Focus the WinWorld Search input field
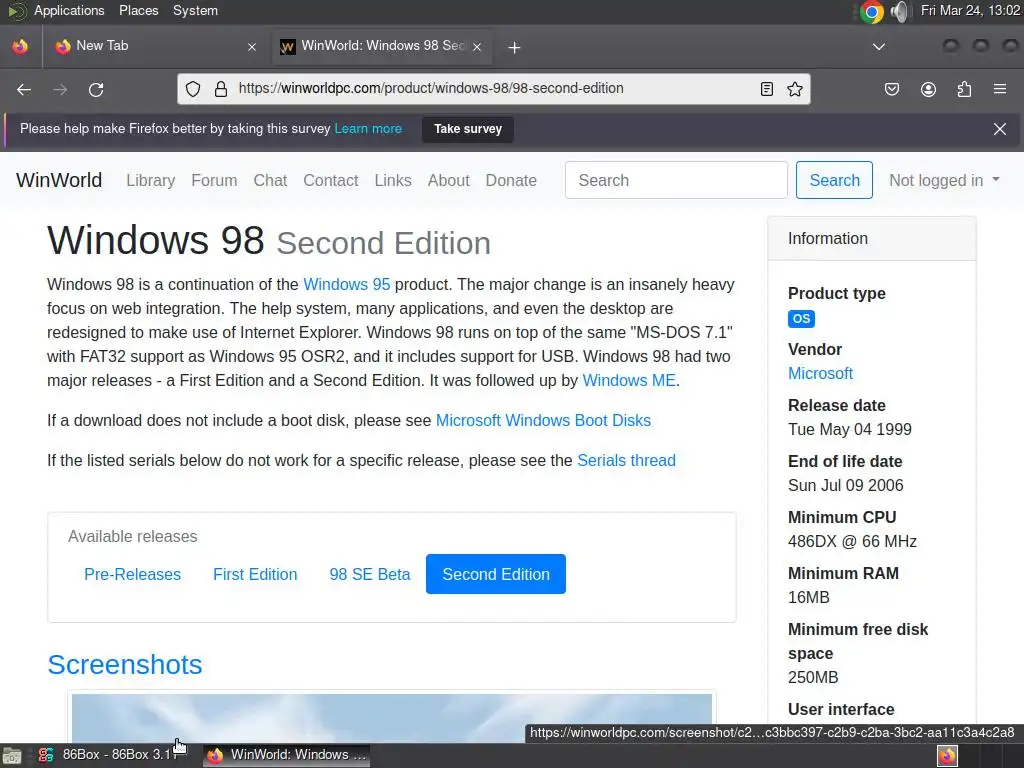Screen dimensions: 1024x768 [x=676, y=180]
